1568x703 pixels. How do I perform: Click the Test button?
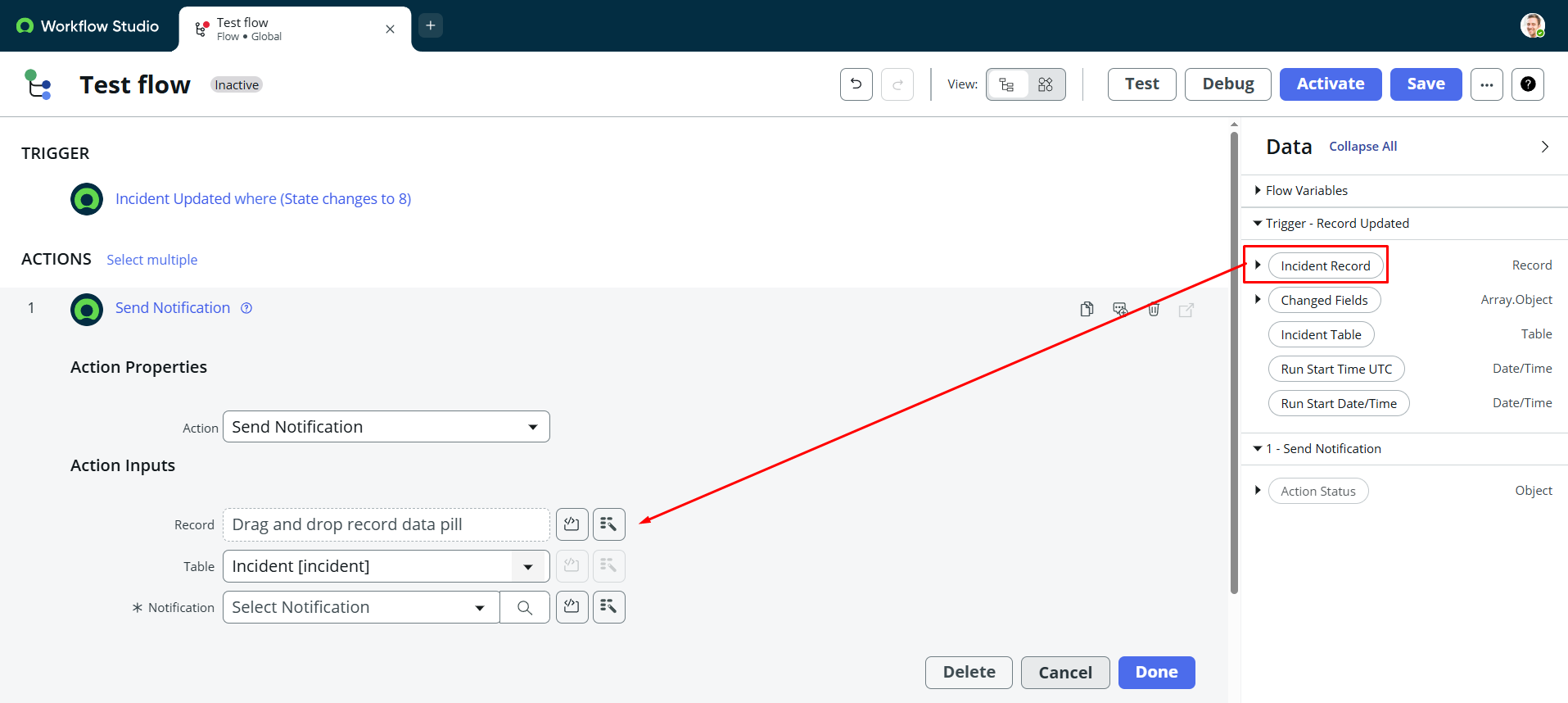[x=1142, y=84]
